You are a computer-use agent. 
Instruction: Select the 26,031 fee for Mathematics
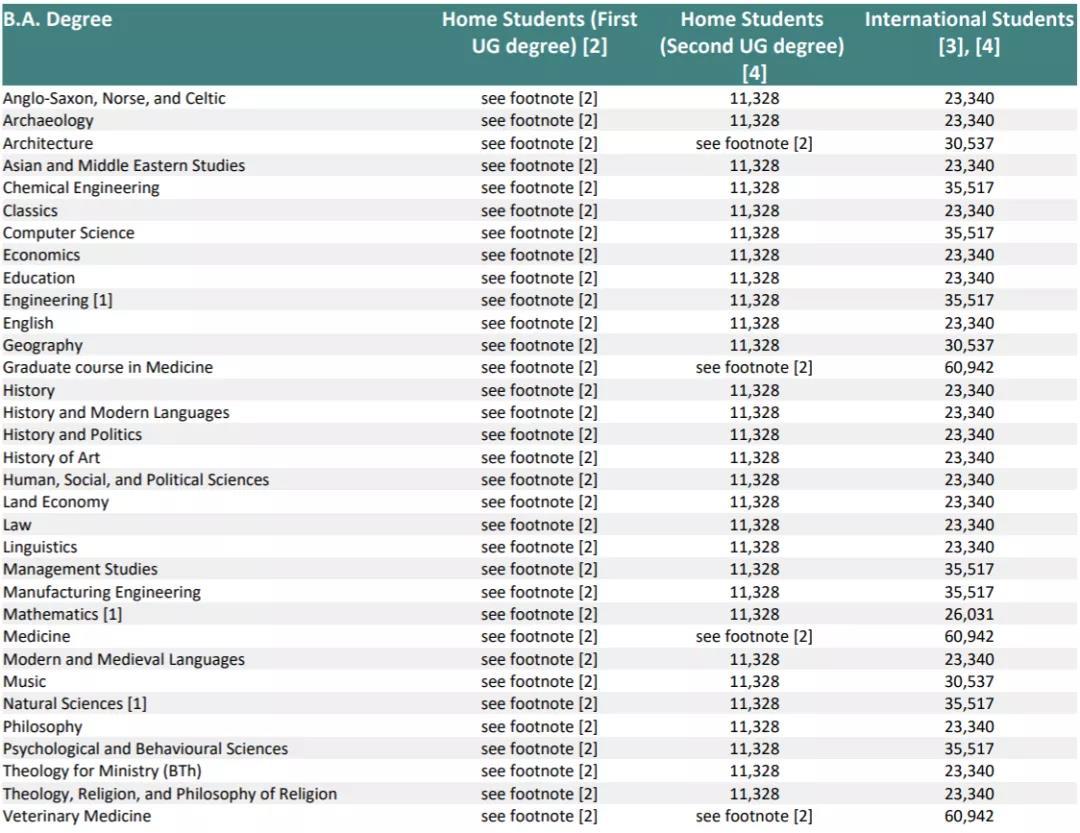968,614
